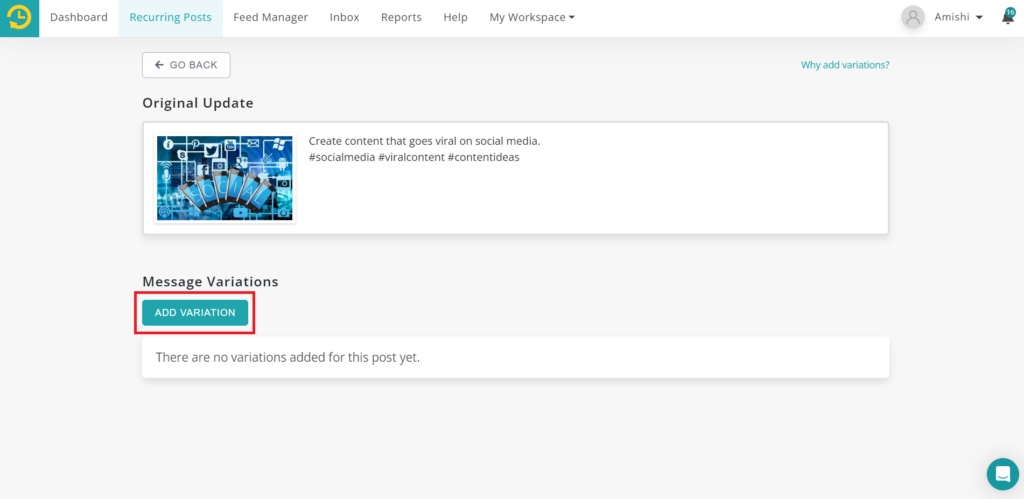Open the Inbox page

[344, 18]
